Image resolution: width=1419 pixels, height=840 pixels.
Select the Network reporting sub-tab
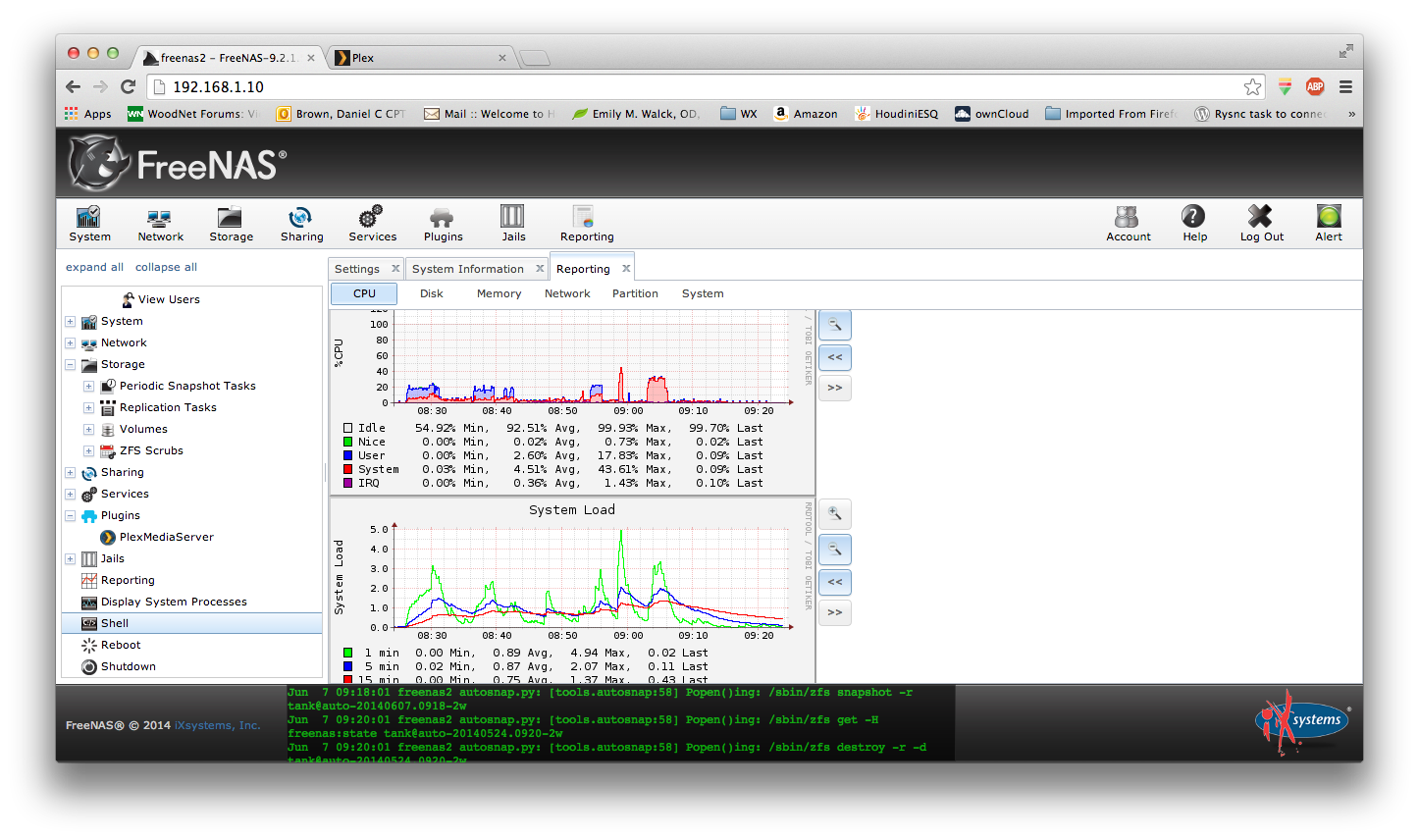click(x=567, y=293)
